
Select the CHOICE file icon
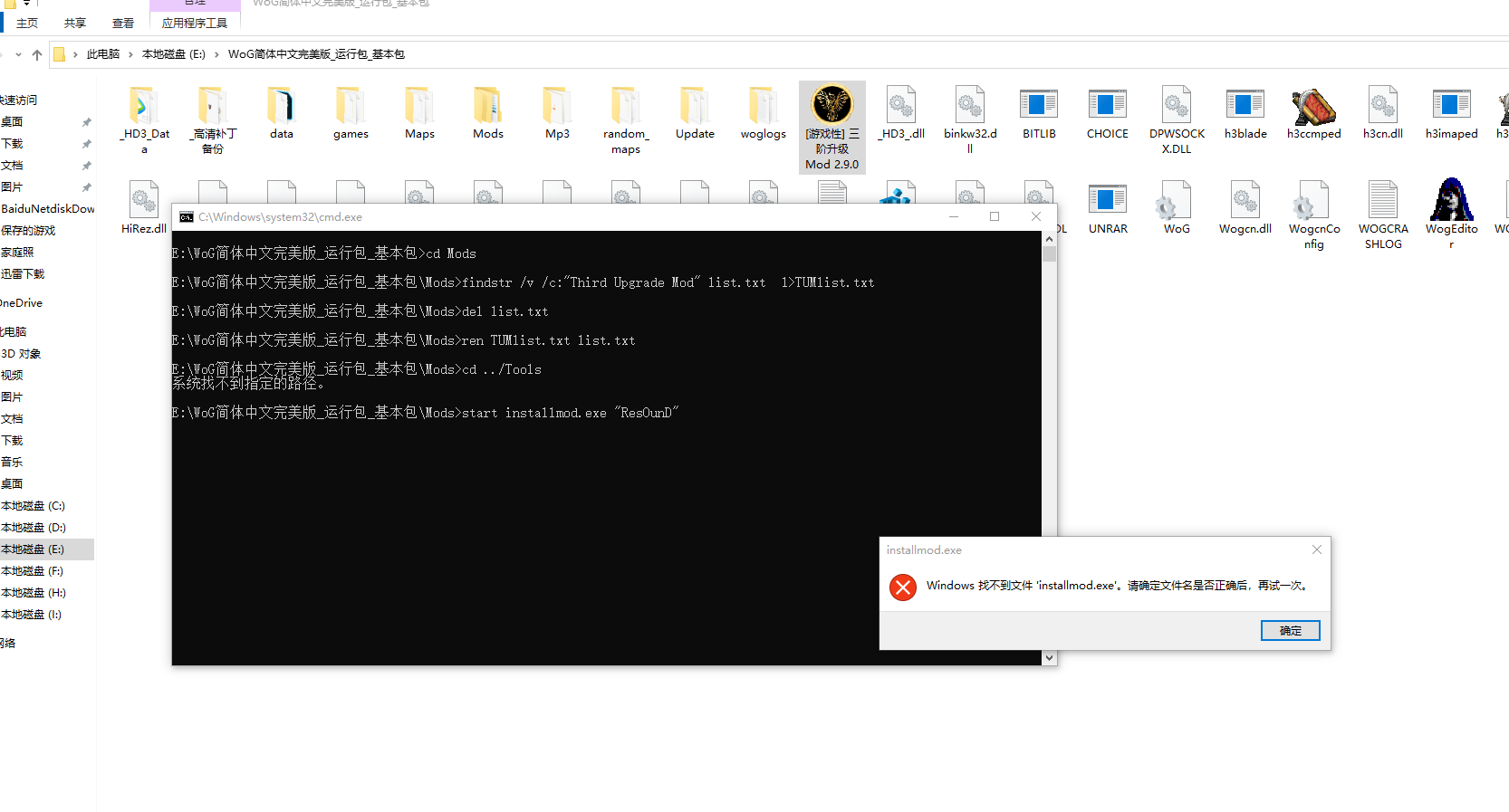coord(1108,105)
